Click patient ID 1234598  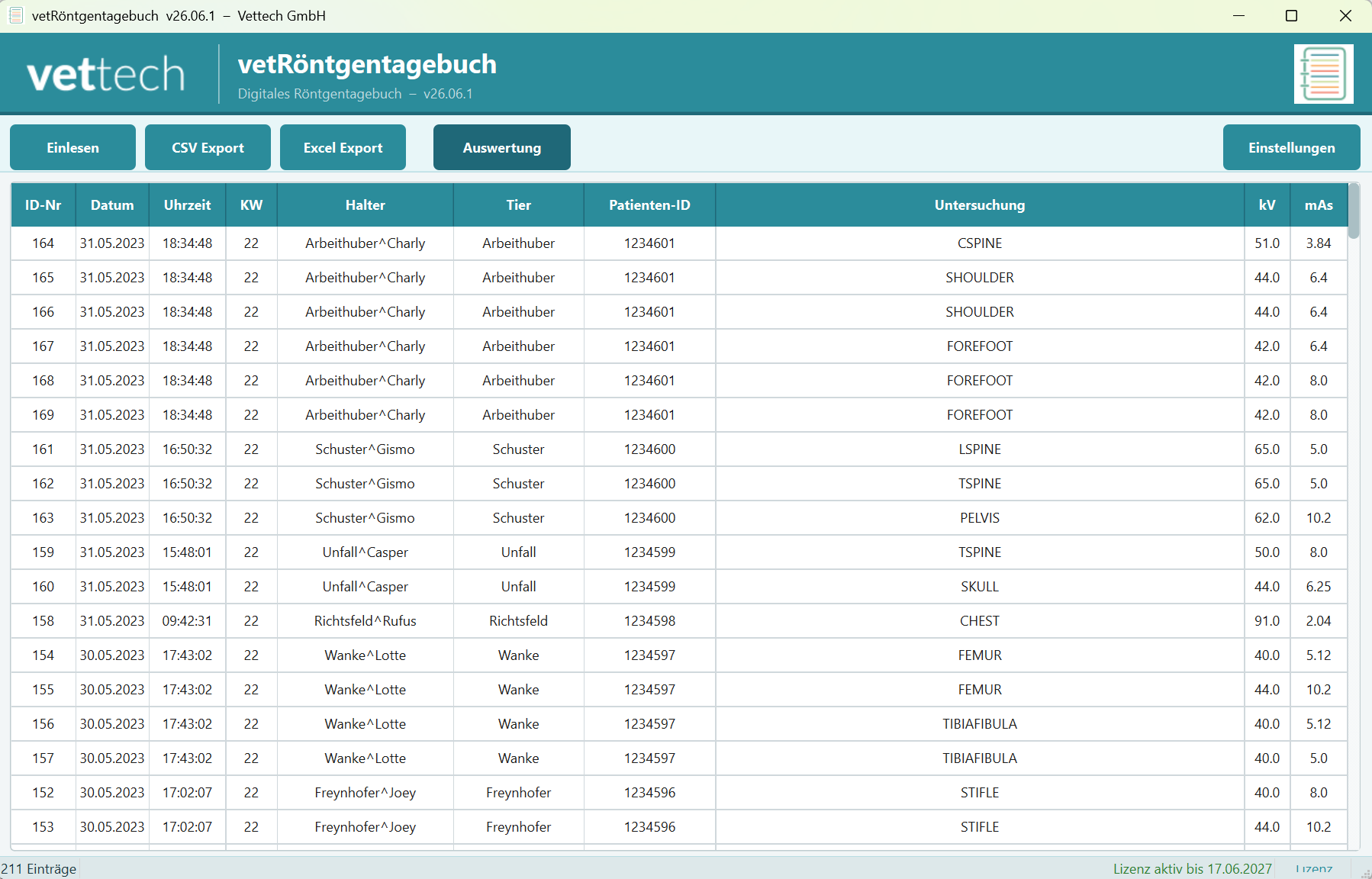click(x=649, y=621)
